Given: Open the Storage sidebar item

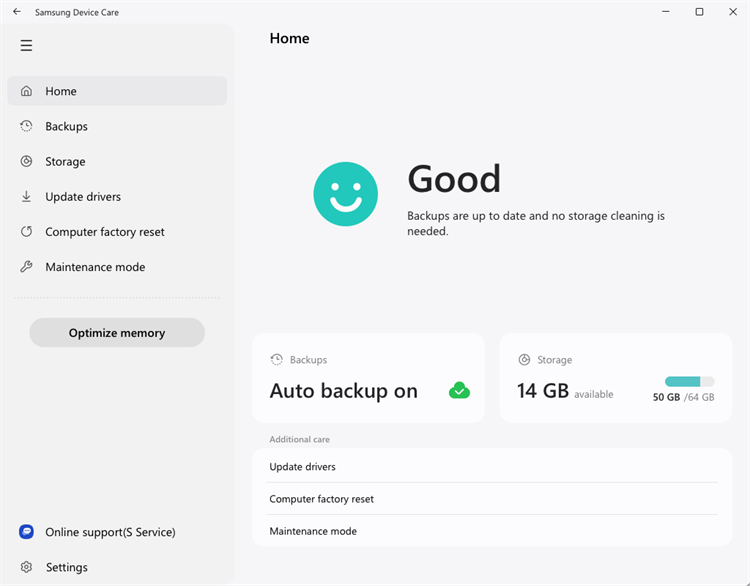Looking at the screenshot, I should click(117, 161).
